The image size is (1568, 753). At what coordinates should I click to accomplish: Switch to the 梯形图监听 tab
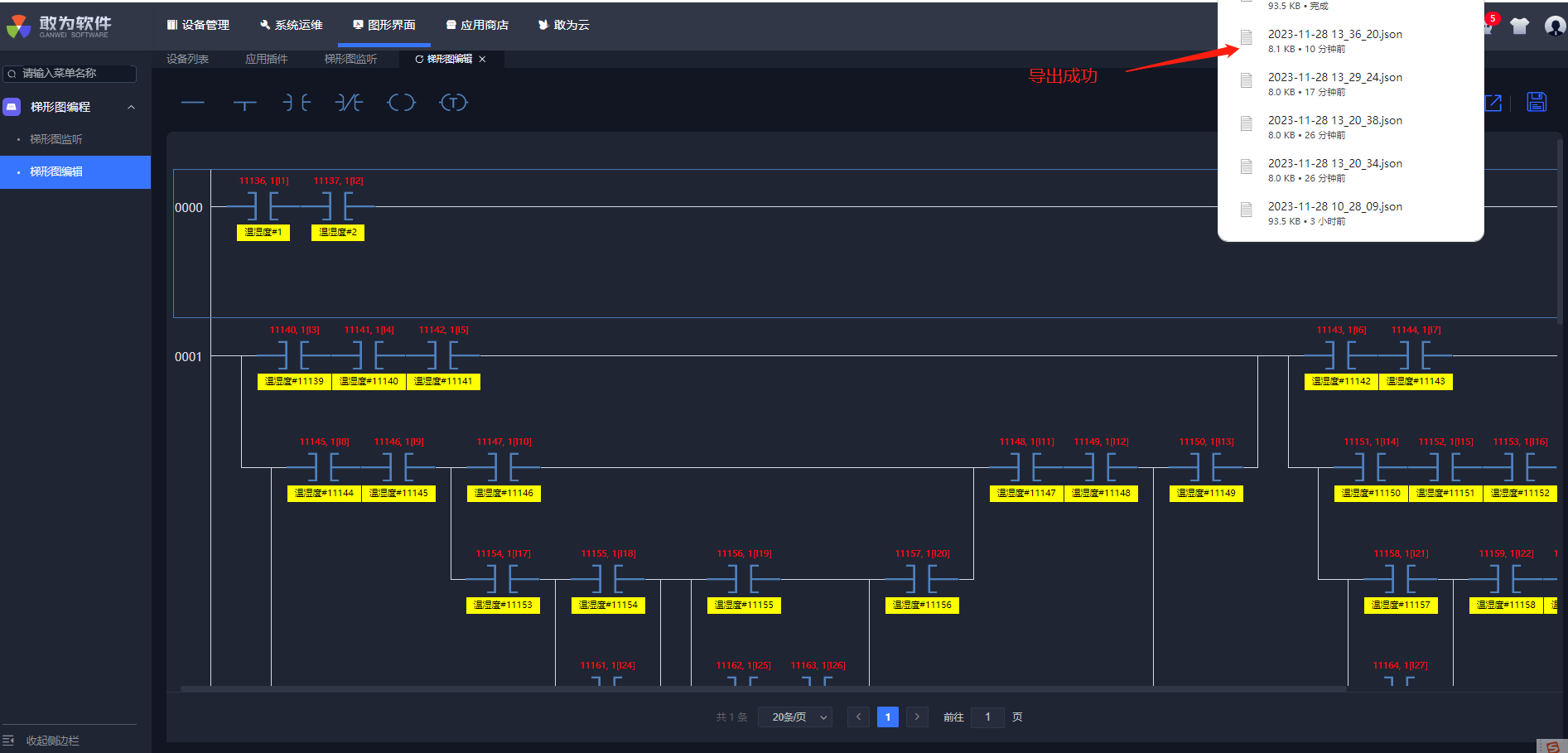(x=350, y=59)
